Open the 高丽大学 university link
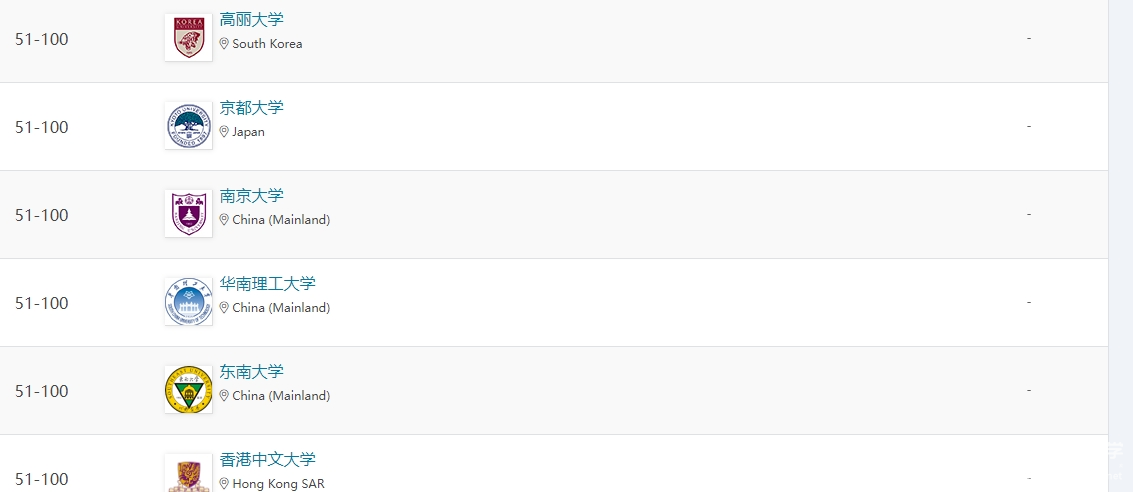The image size is (1133, 492). point(251,20)
